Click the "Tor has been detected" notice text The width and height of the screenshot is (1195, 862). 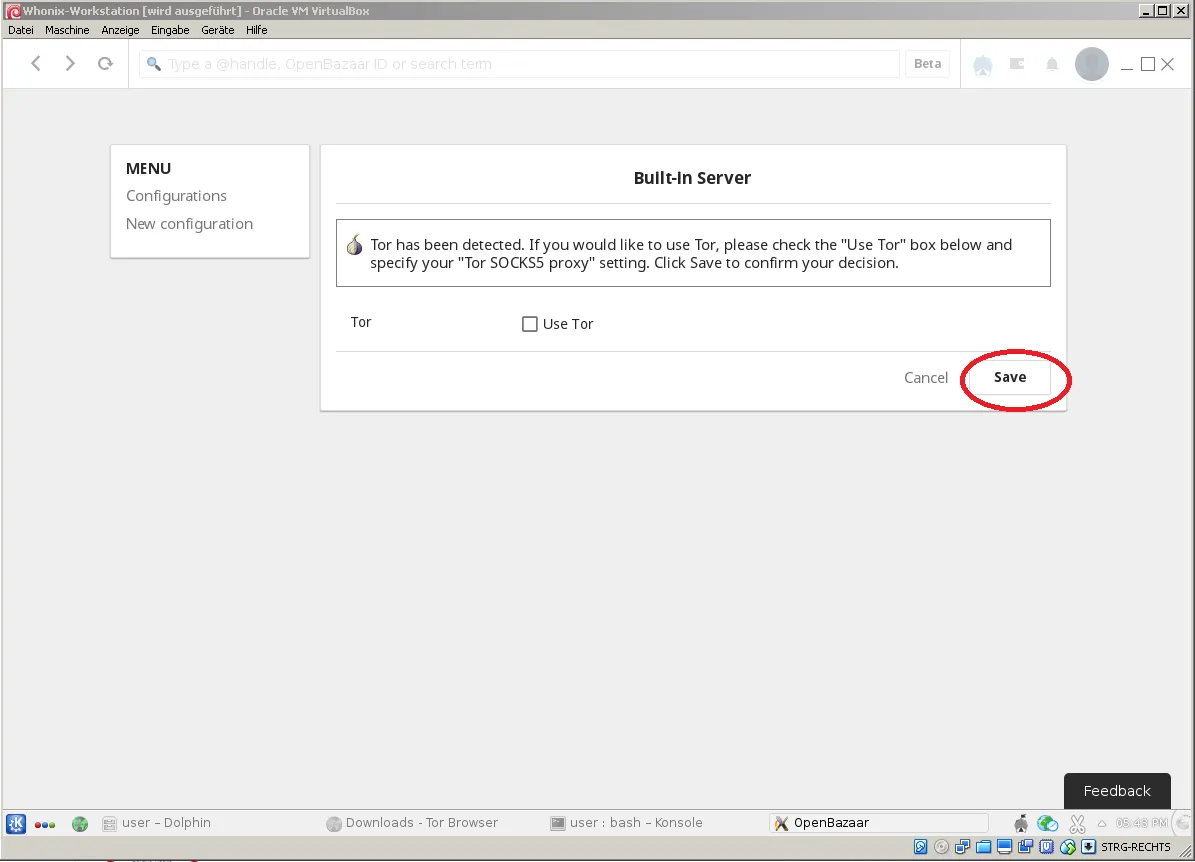click(691, 254)
